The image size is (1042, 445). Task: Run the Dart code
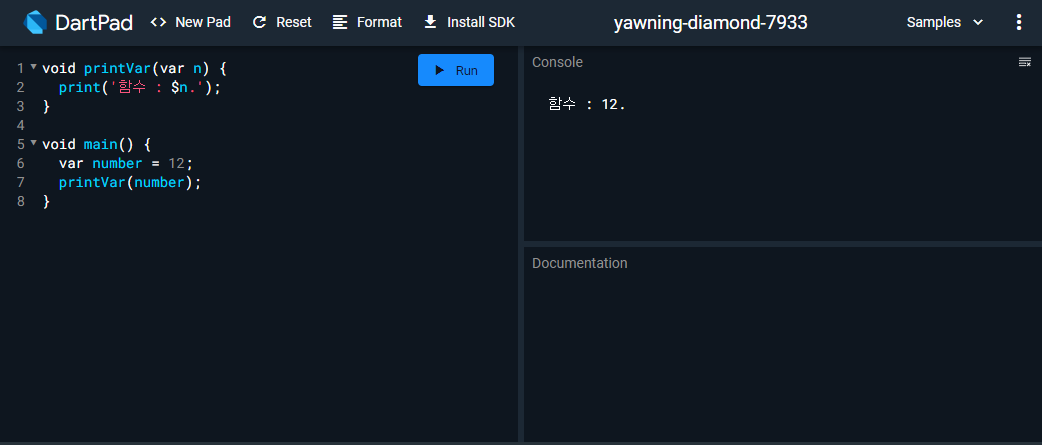(x=456, y=70)
